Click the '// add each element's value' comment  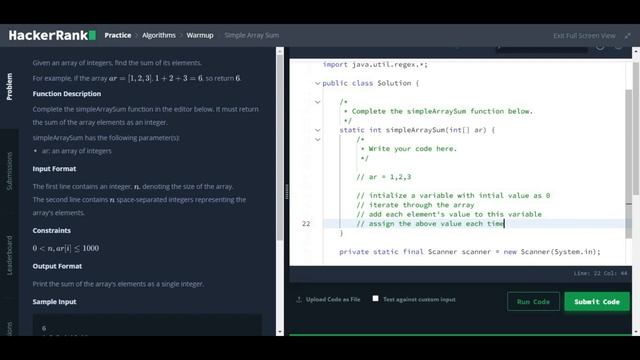coord(449,215)
